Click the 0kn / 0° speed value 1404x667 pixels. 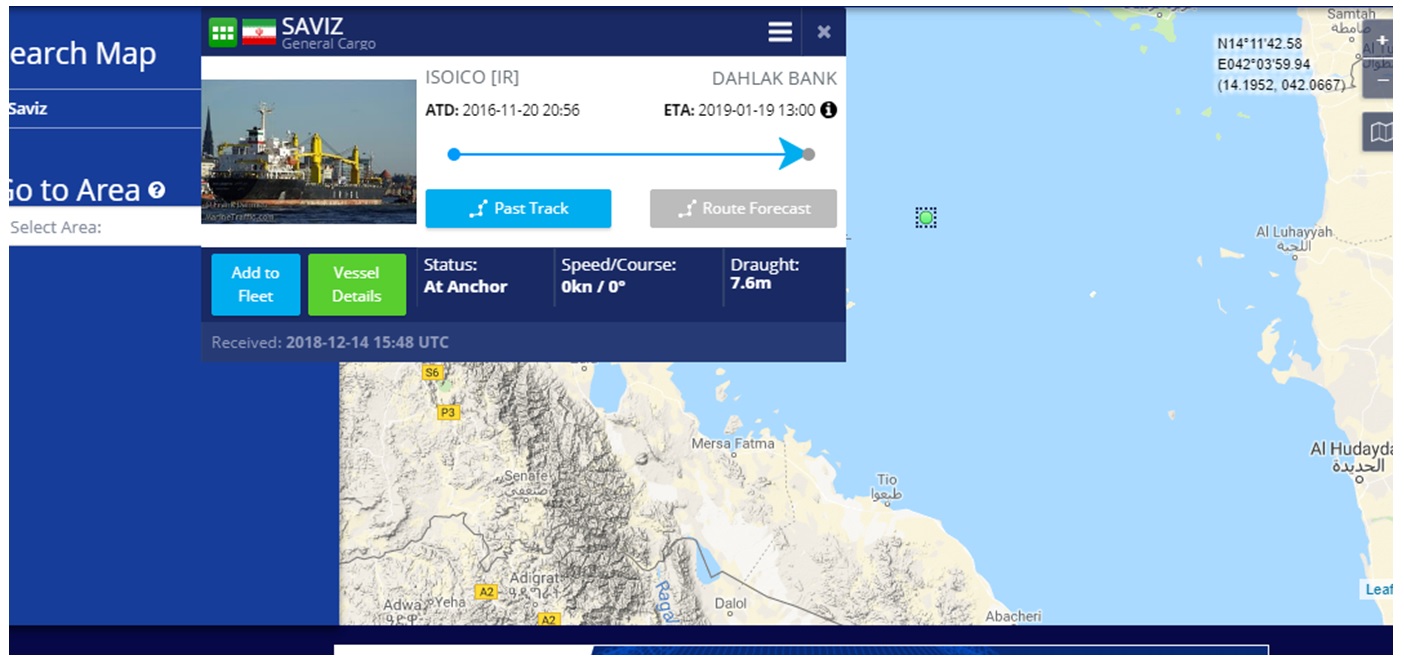593,287
